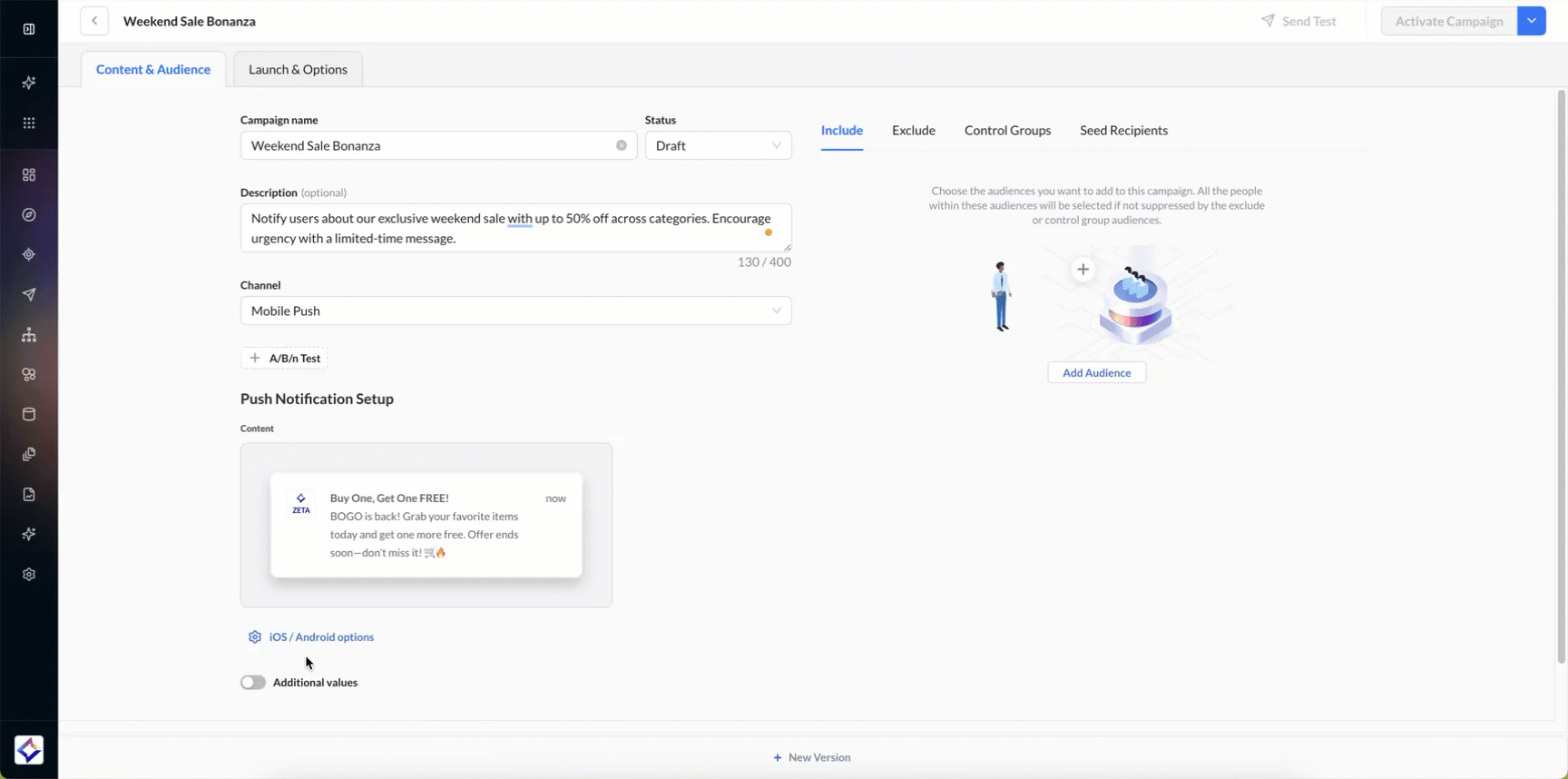Open the Channel dropdown showing Mobile Push
Viewport: 1568px width, 779px height.
click(x=515, y=311)
